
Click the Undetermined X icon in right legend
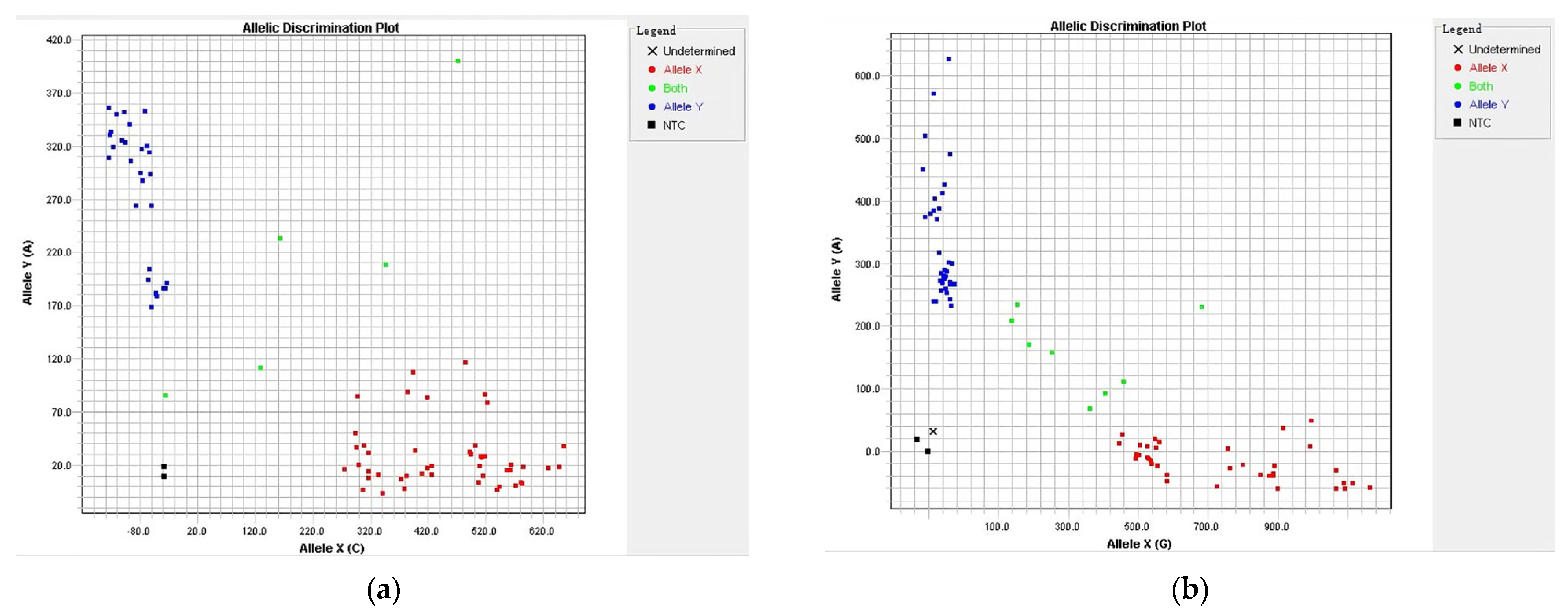(1458, 49)
